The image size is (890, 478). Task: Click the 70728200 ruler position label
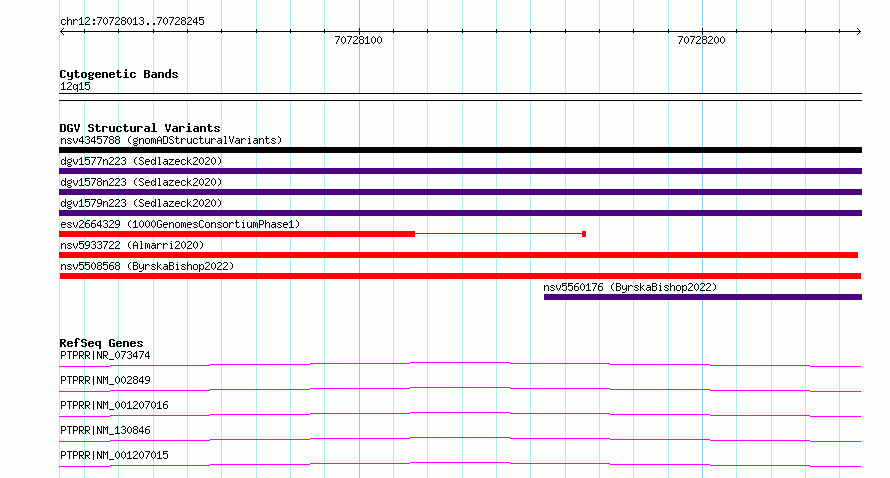[x=701, y=40]
